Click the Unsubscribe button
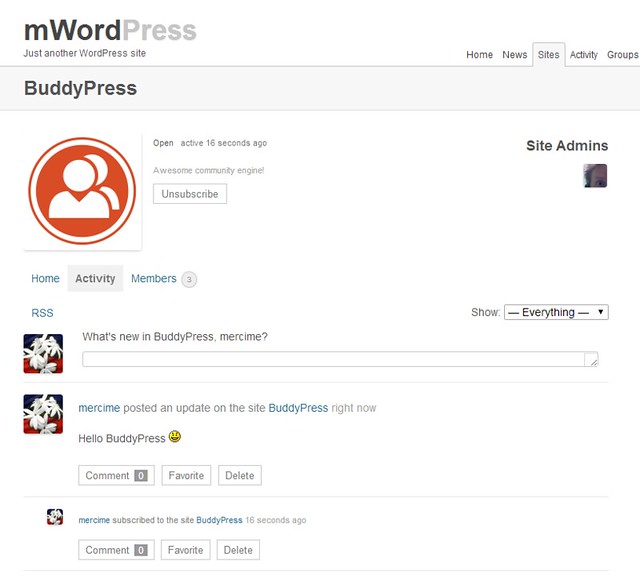The image size is (640, 578). (190, 194)
